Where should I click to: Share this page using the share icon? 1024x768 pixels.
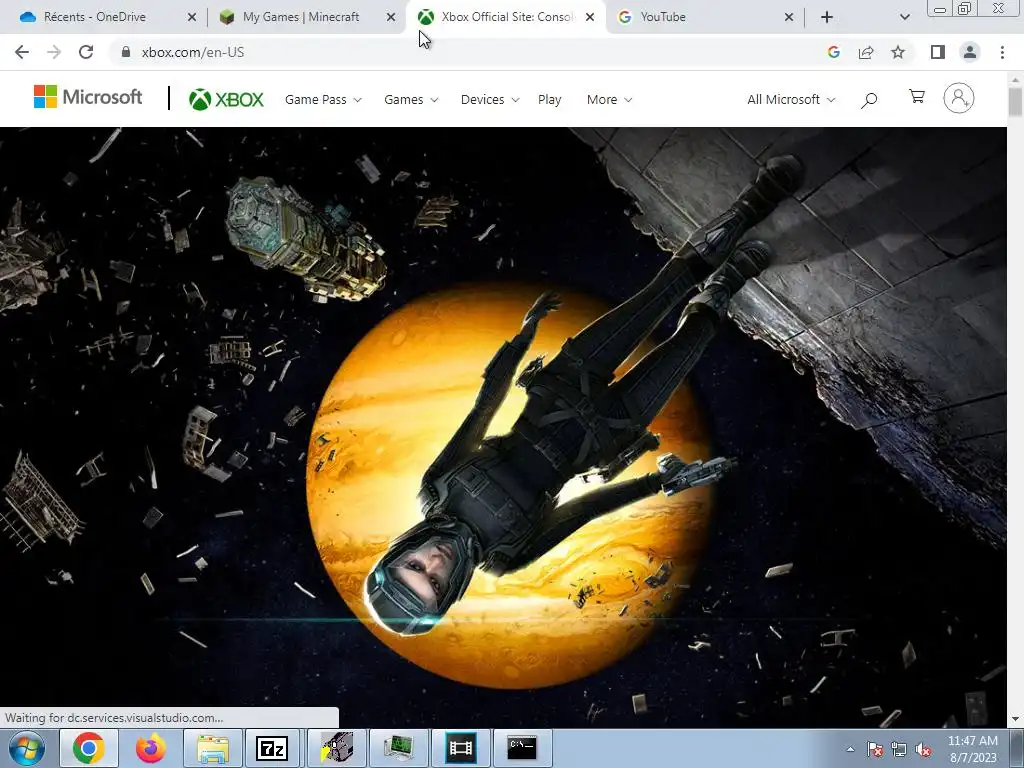click(x=866, y=52)
